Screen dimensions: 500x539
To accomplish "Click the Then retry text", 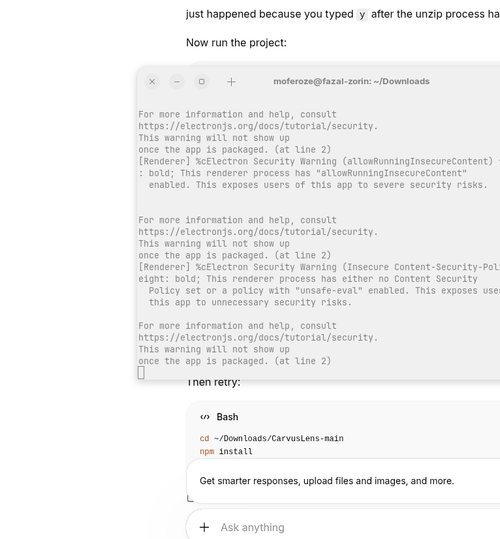I will pos(213,382).
